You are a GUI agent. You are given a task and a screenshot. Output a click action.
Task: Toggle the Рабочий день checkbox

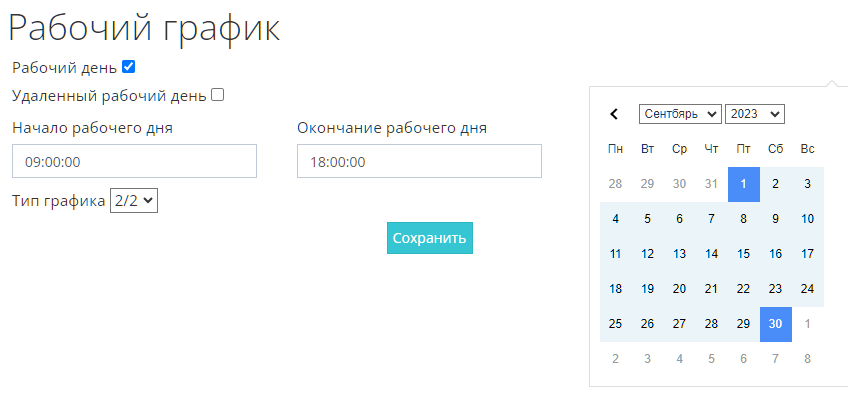tap(128, 67)
